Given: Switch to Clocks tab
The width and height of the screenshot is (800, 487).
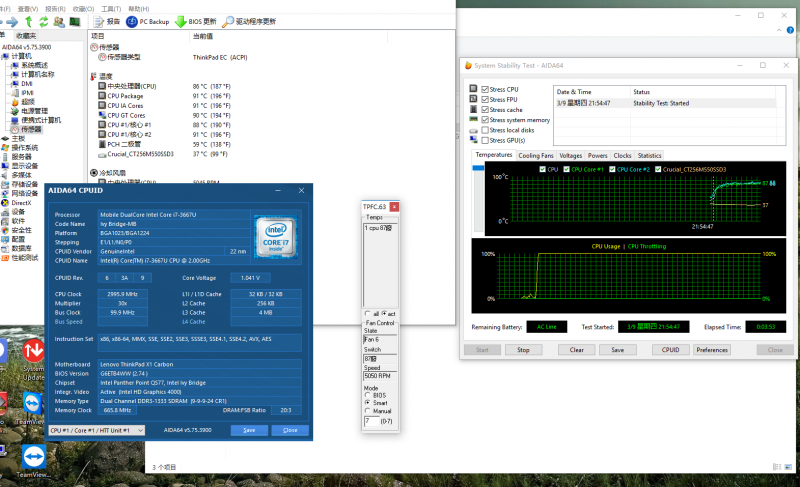Looking at the screenshot, I should click(622, 156).
